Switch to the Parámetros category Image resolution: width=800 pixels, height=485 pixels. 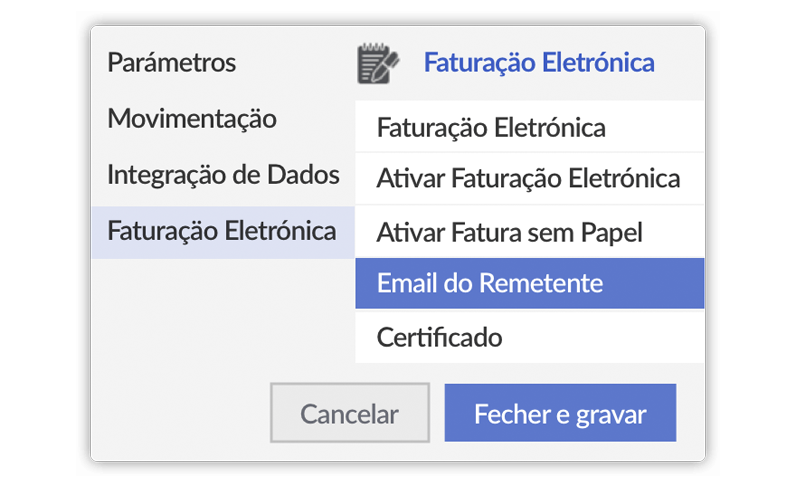[x=171, y=63]
